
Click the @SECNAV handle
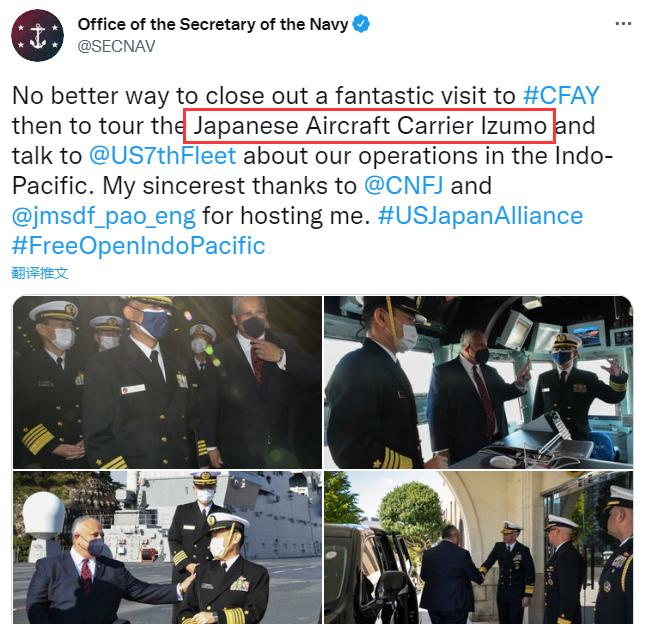116,46
